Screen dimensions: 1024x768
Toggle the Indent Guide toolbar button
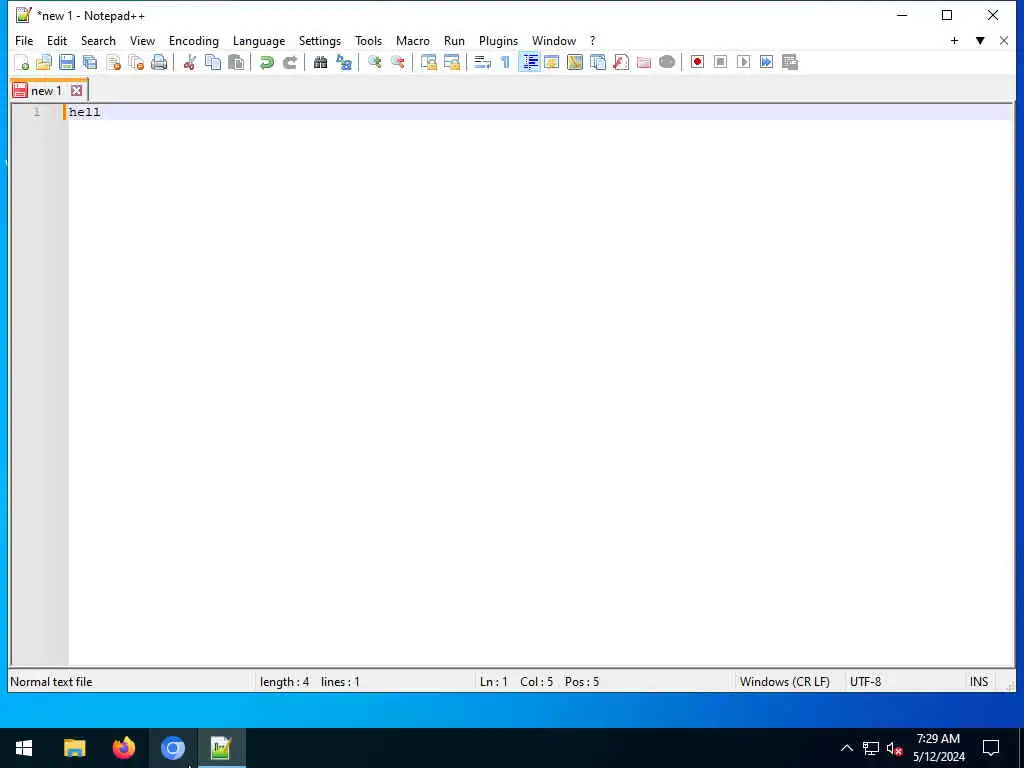point(529,62)
